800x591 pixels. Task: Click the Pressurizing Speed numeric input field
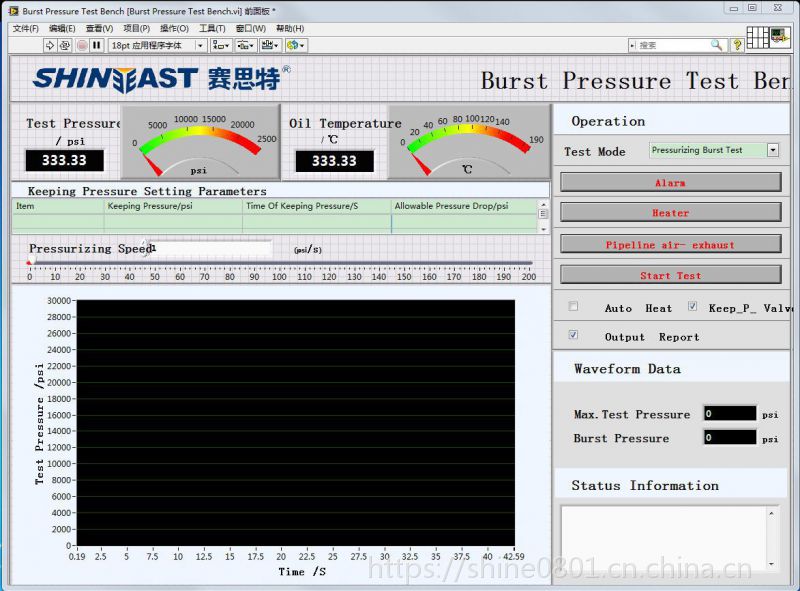click(210, 249)
